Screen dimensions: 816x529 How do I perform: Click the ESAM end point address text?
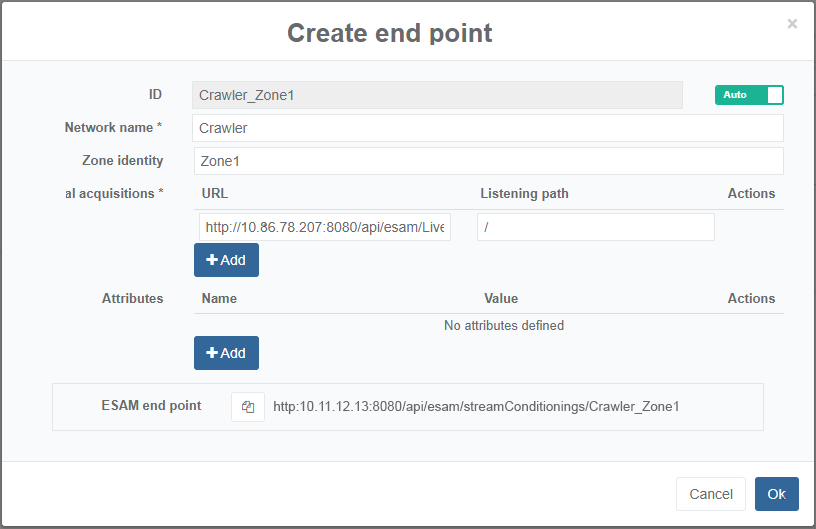point(476,407)
